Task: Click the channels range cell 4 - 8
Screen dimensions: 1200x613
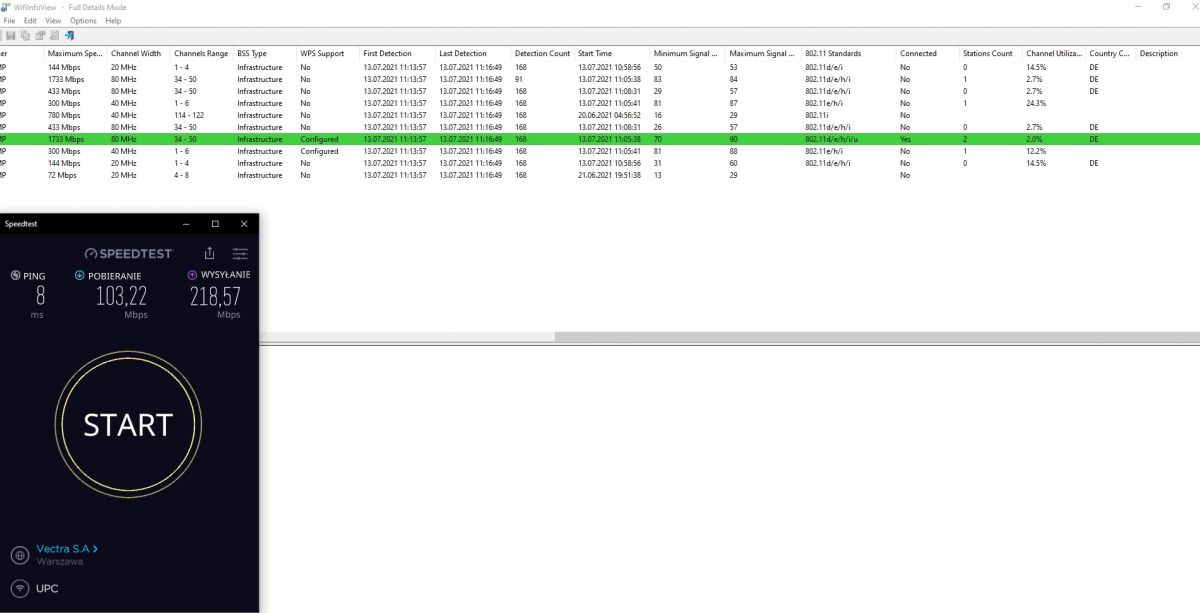Action: 180,175
